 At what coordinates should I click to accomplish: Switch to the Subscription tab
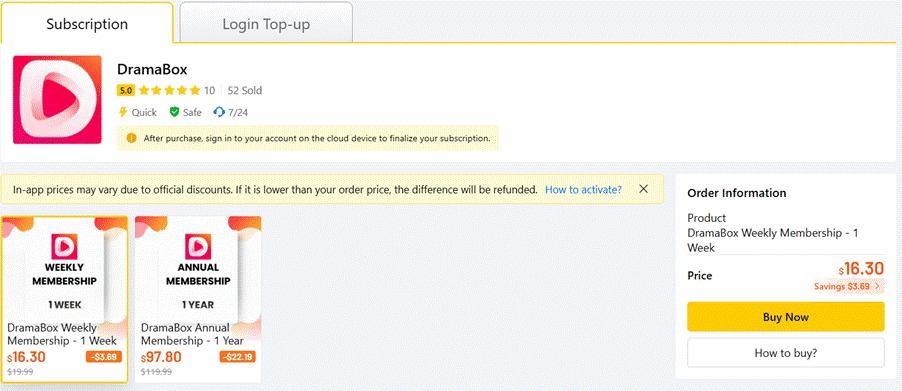tap(87, 24)
